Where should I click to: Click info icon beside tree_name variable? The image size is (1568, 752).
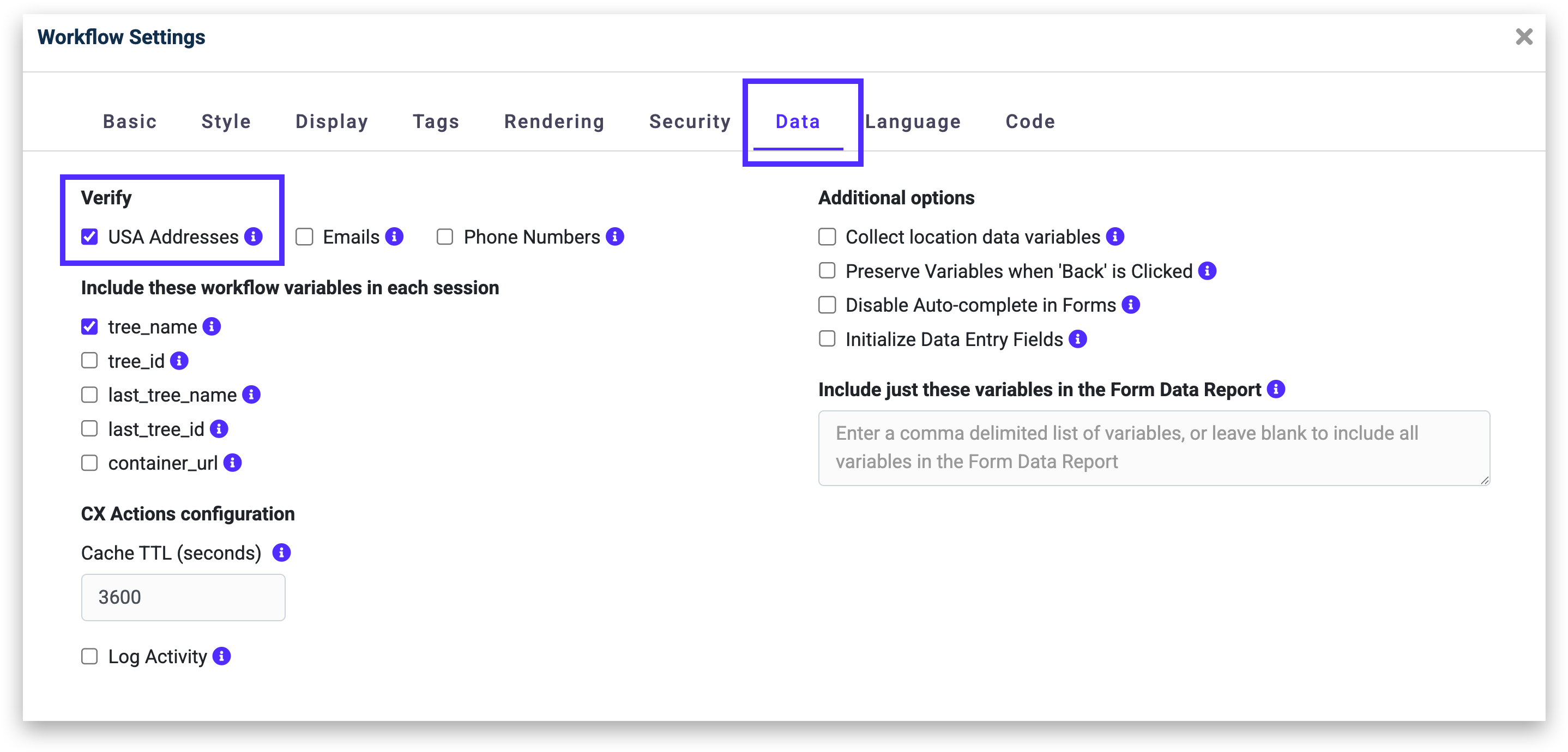coord(211,326)
